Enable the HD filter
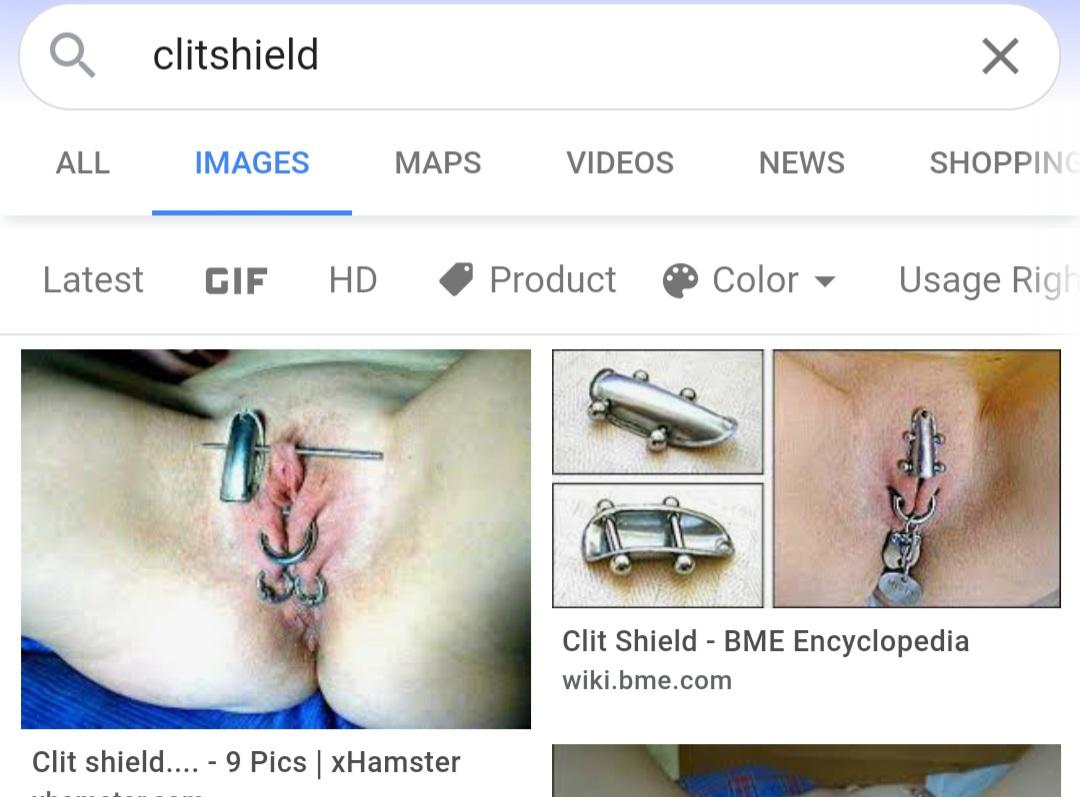The image size is (1080, 797). [353, 280]
